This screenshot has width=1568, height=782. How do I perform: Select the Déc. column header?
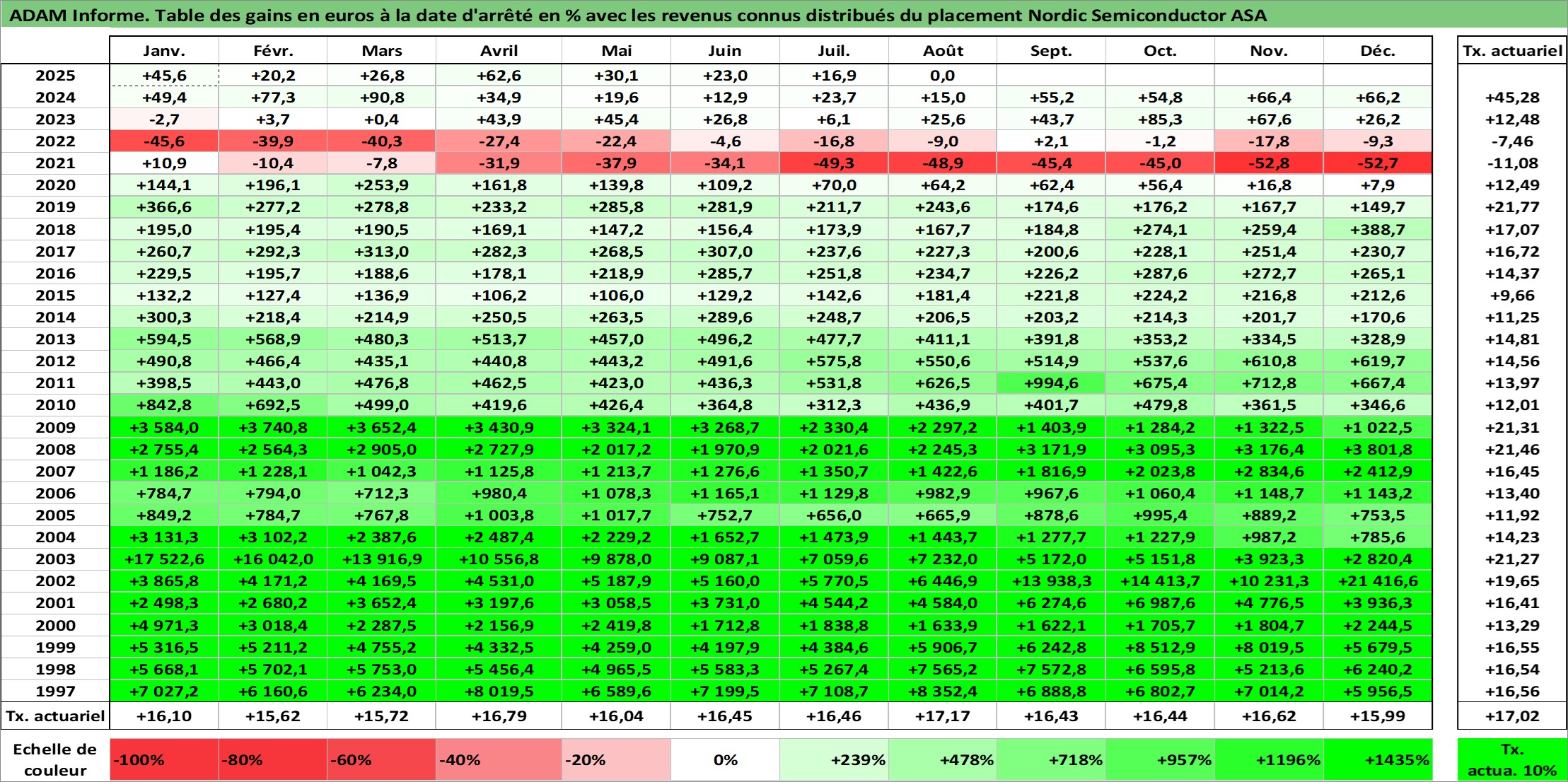click(x=1378, y=50)
